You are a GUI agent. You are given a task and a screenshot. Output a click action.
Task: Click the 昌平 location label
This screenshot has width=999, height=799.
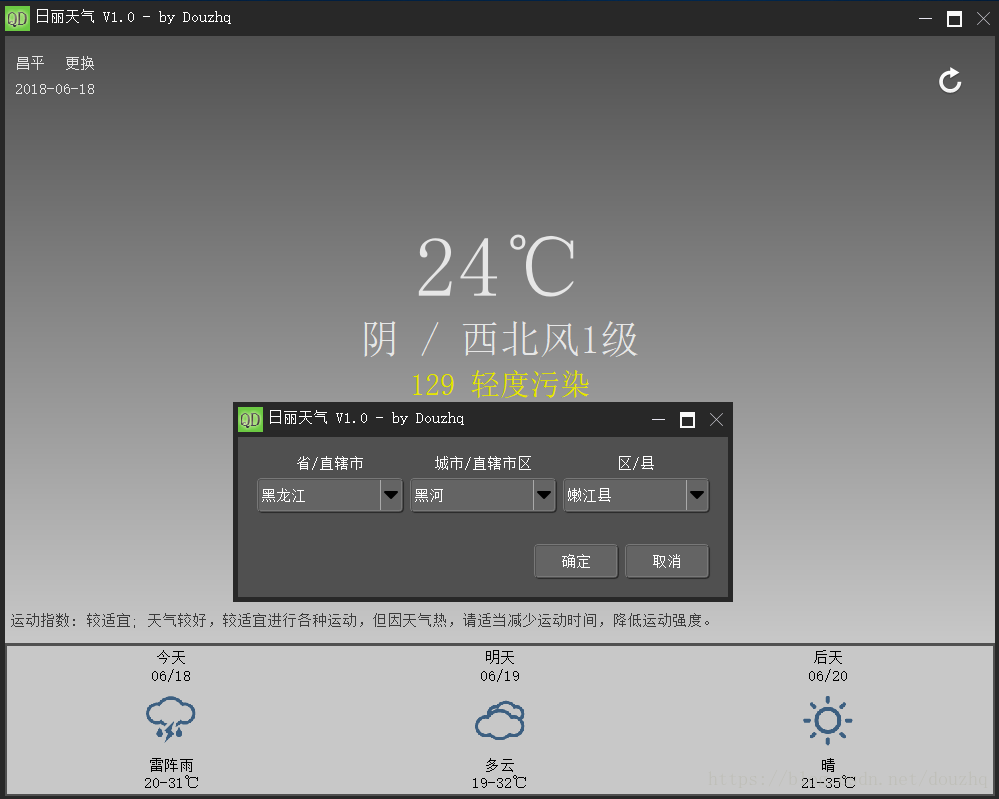(x=30, y=63)
